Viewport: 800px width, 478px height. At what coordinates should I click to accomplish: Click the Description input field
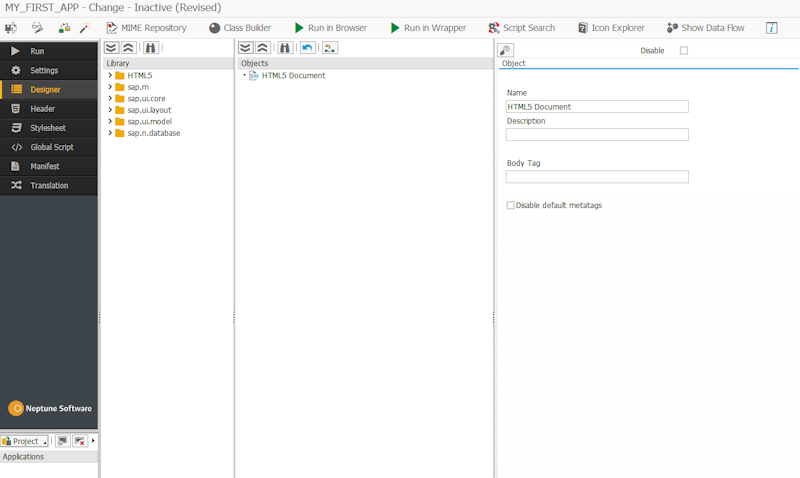[597, 135]
